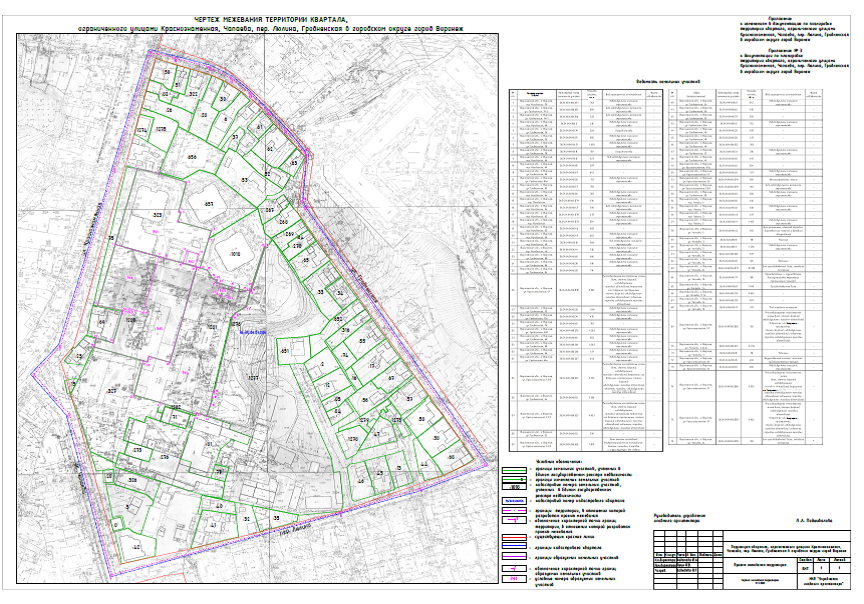Screen dimensions: 864x604
Task: Select land parcel number 323
Action: pos(157,215)
